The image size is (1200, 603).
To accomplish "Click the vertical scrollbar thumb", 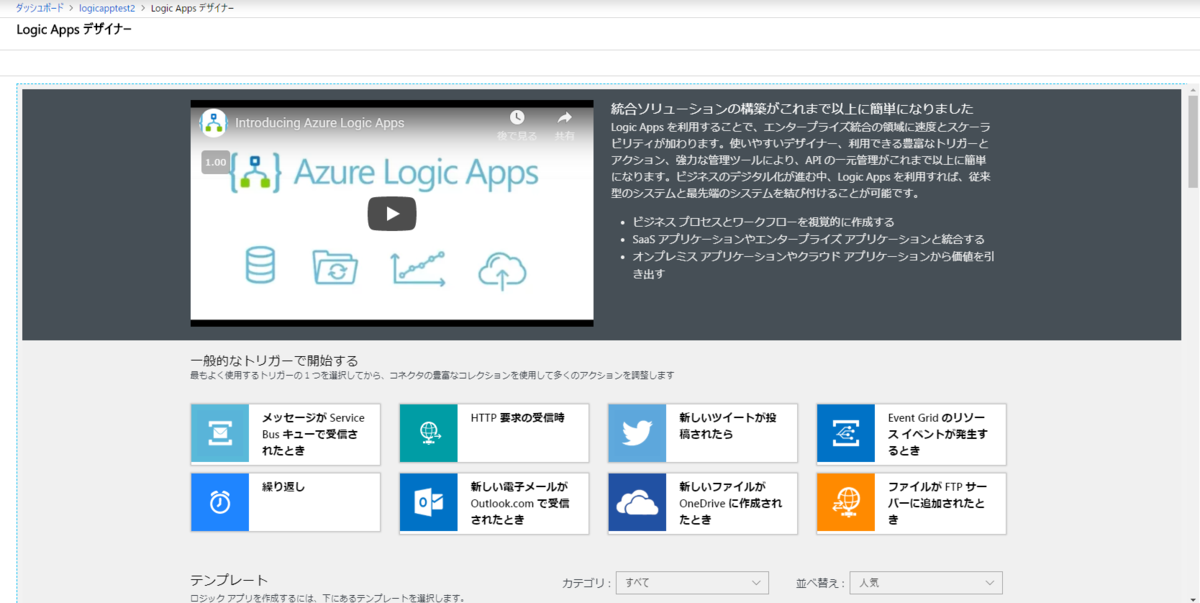I will (x=1192, y=142).
